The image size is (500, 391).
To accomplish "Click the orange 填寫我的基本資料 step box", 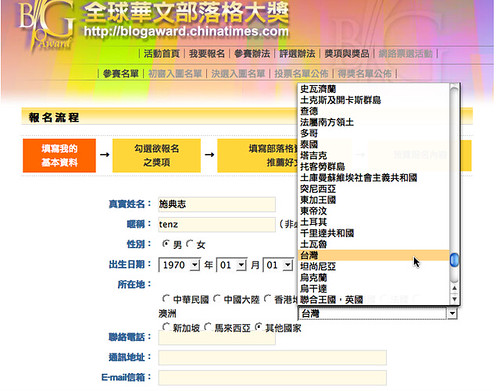I will point(59,156).
